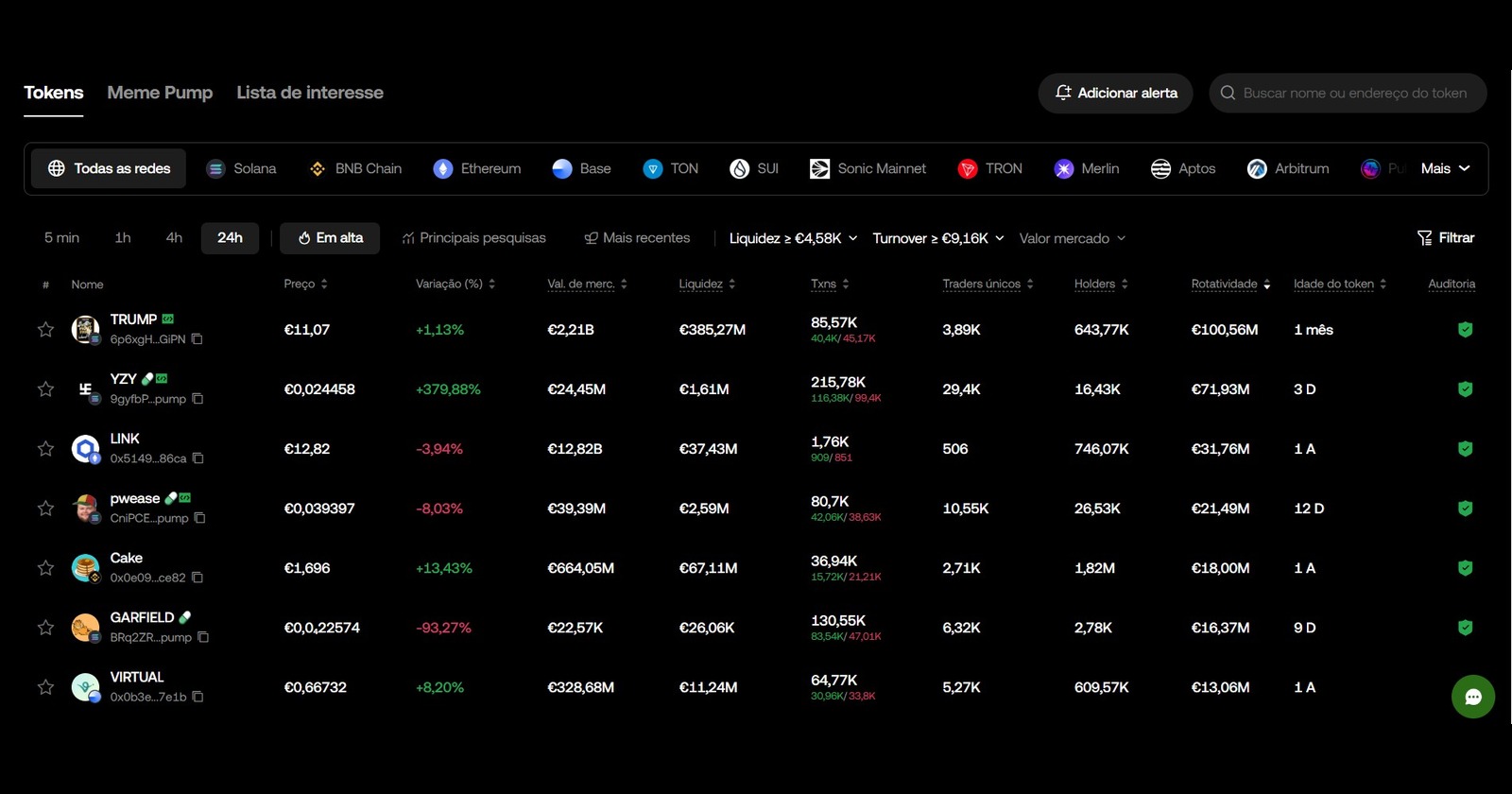Star the pwease token as favorite
The image size is (1512, 794).
coord(45,508)
